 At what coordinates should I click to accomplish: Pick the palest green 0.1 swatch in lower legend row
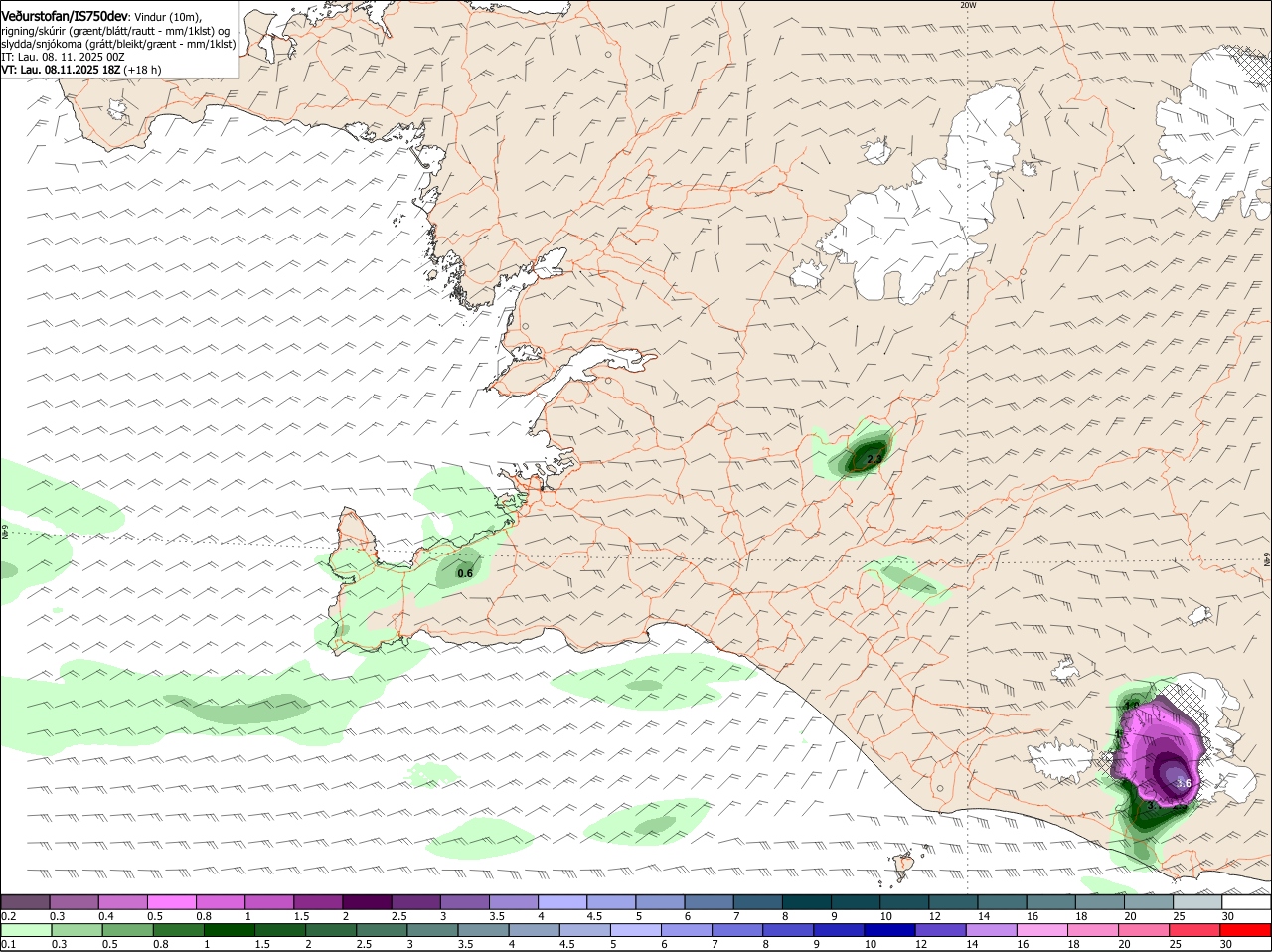tap(26, 930)
